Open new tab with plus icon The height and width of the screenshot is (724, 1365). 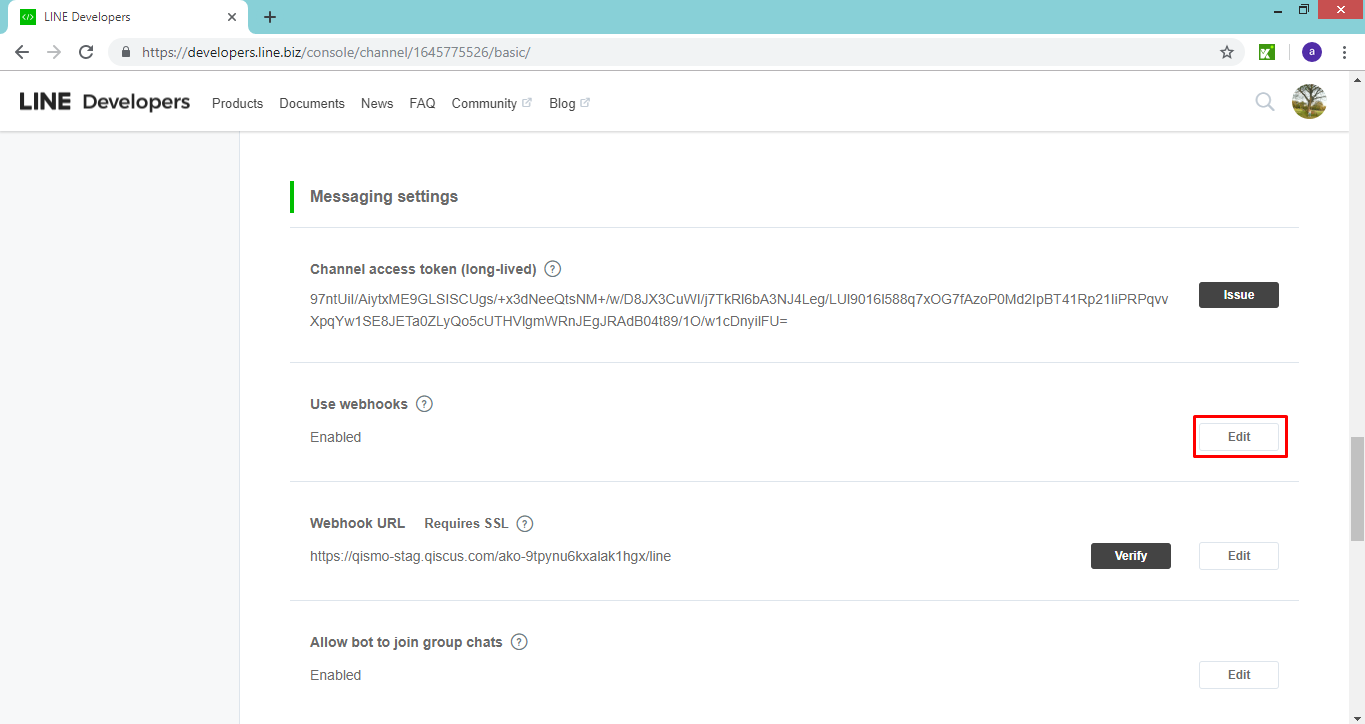click(270, 17)
